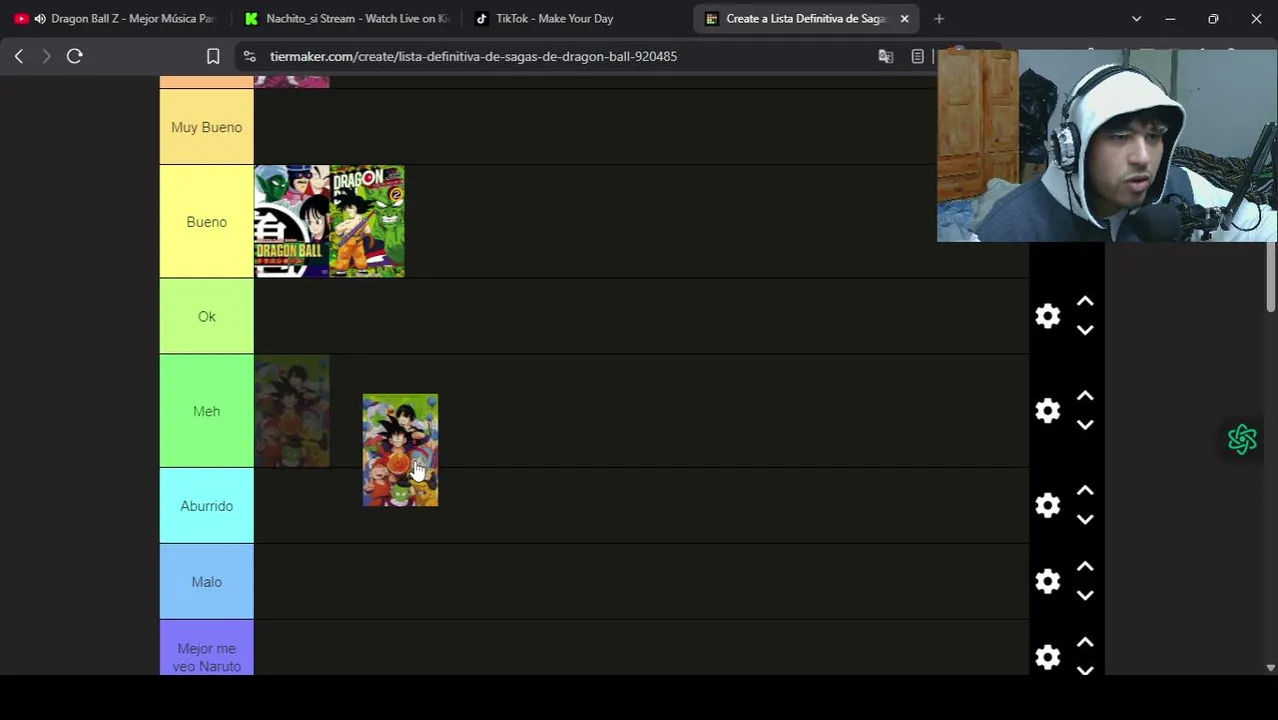The width and height of the screenshot is (1278, 720).
Task: Click the page vertical scrollbar
Action: (1271, 279)
